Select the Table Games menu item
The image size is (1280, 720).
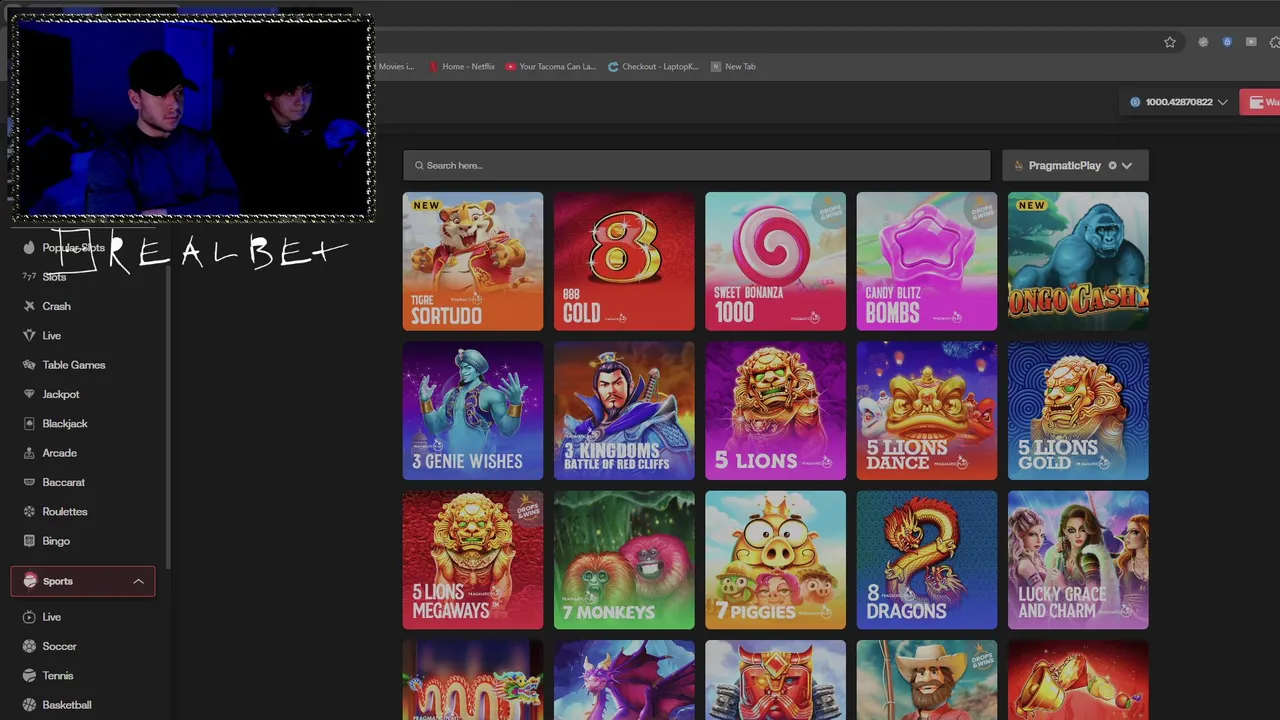[74, 365]
